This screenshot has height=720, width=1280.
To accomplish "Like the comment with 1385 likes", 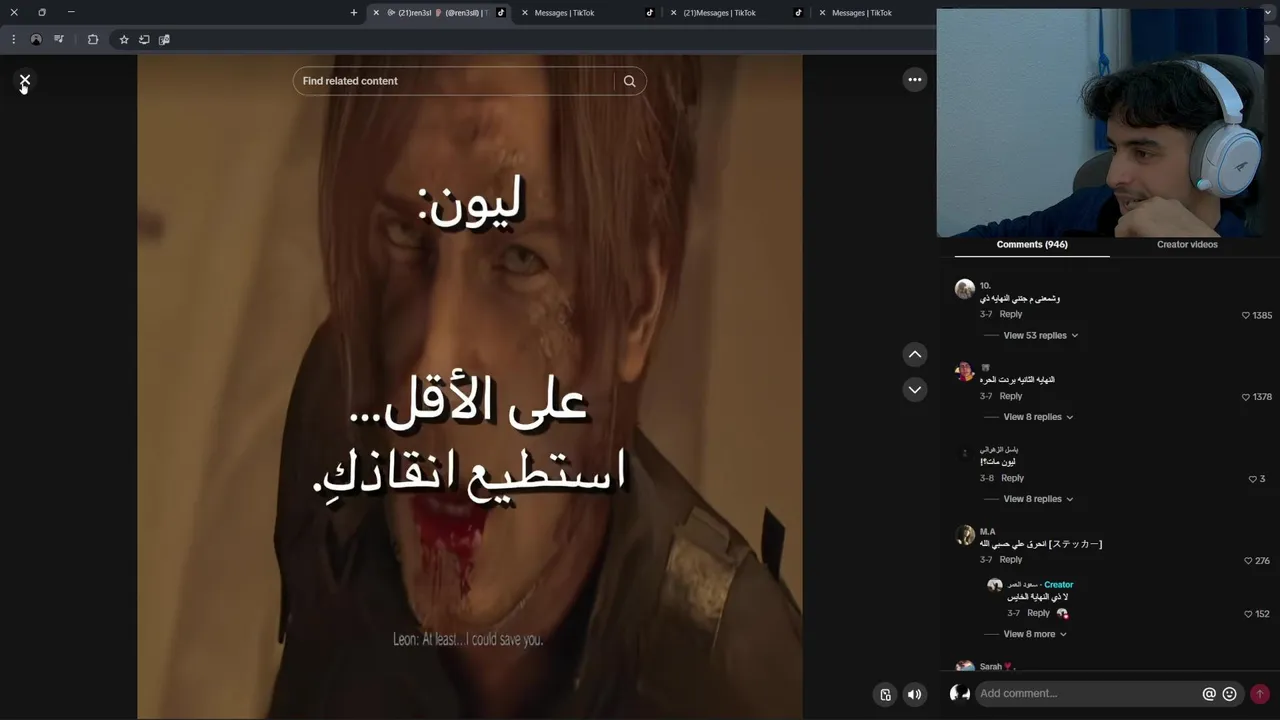I will [x=1245, y=315].
